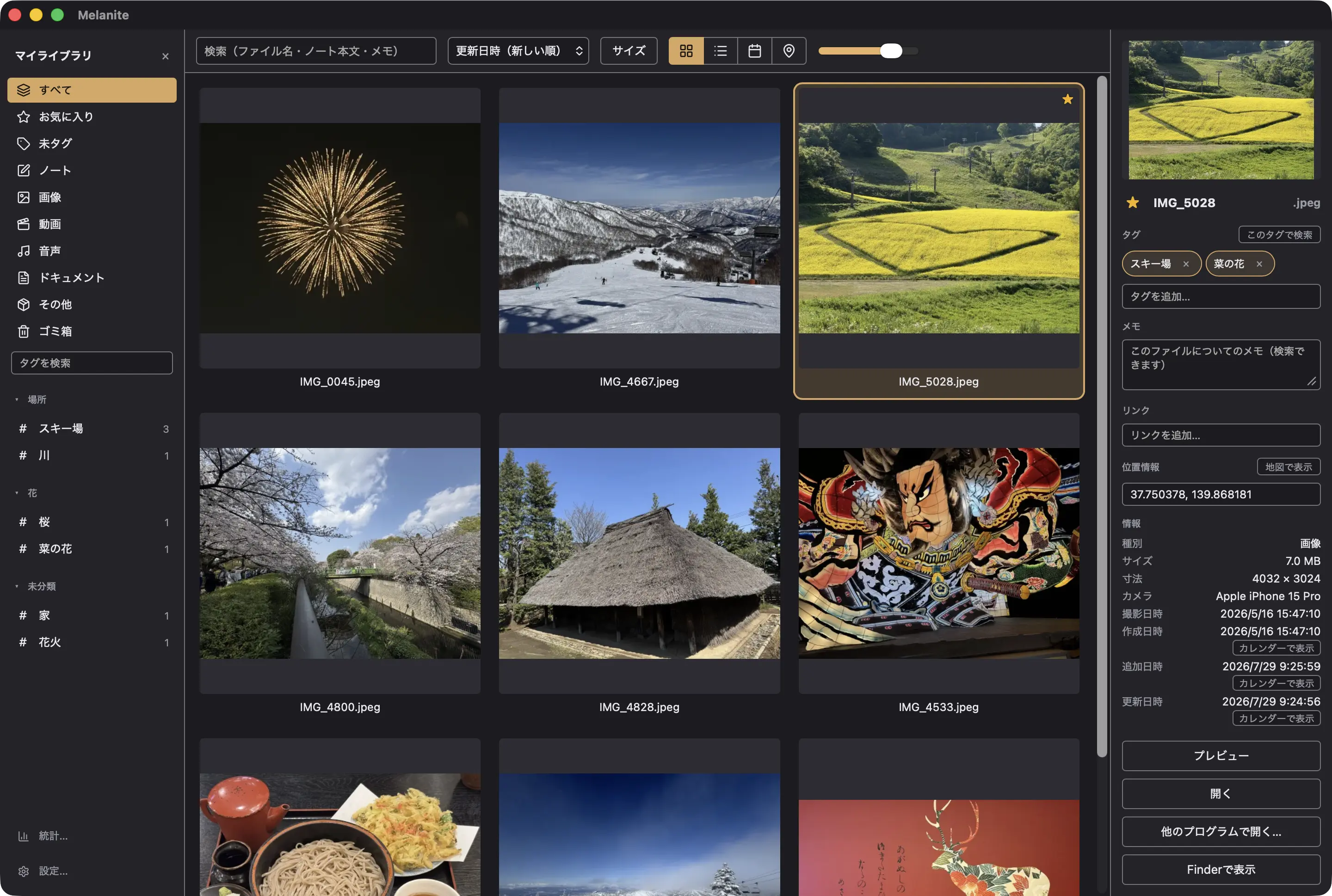Click the 開く button
The image size is (1332, 896).
click(x=1221, y=794)
